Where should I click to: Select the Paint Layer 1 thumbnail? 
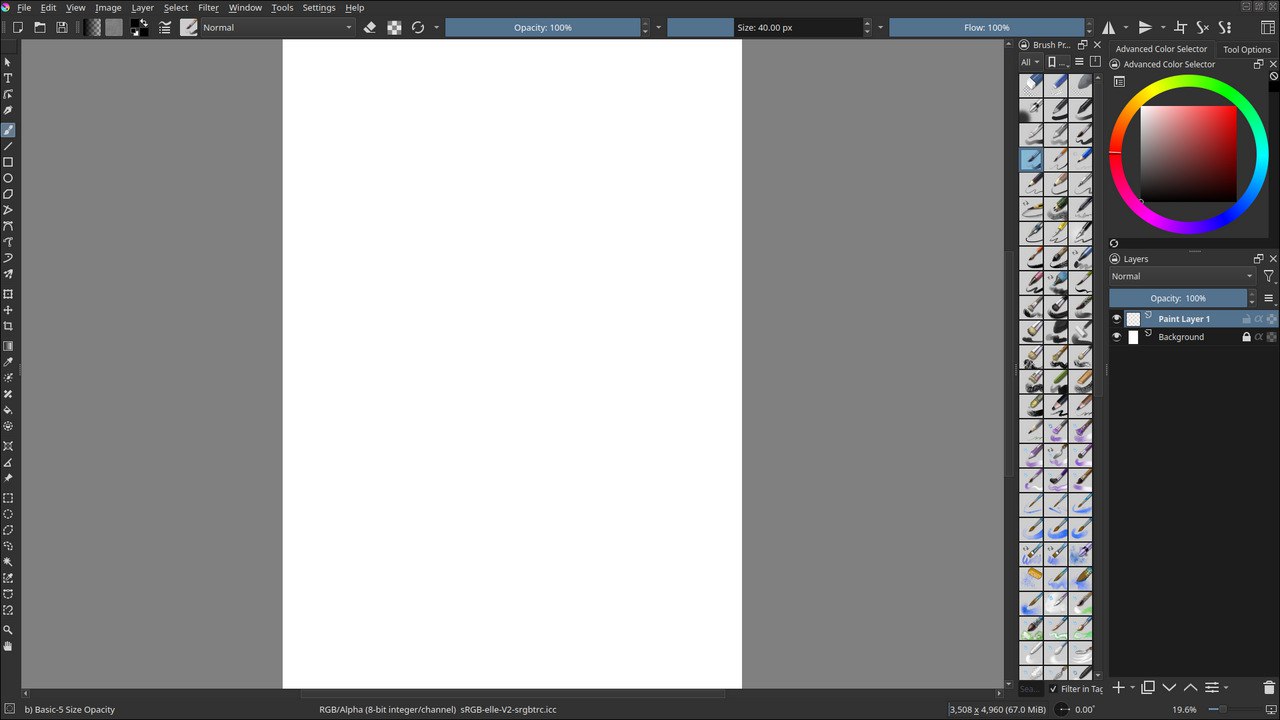point(1133,319)
